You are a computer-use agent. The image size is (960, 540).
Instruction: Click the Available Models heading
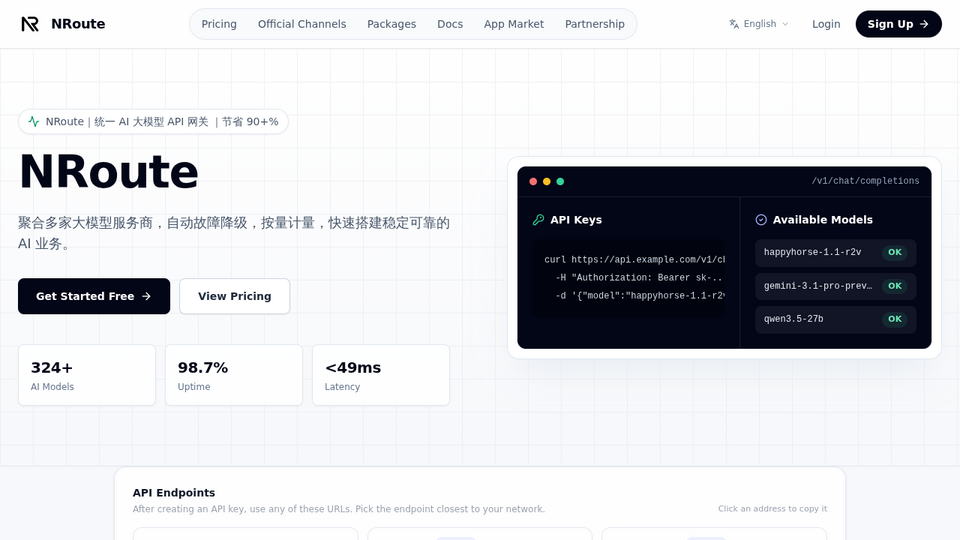823,220
